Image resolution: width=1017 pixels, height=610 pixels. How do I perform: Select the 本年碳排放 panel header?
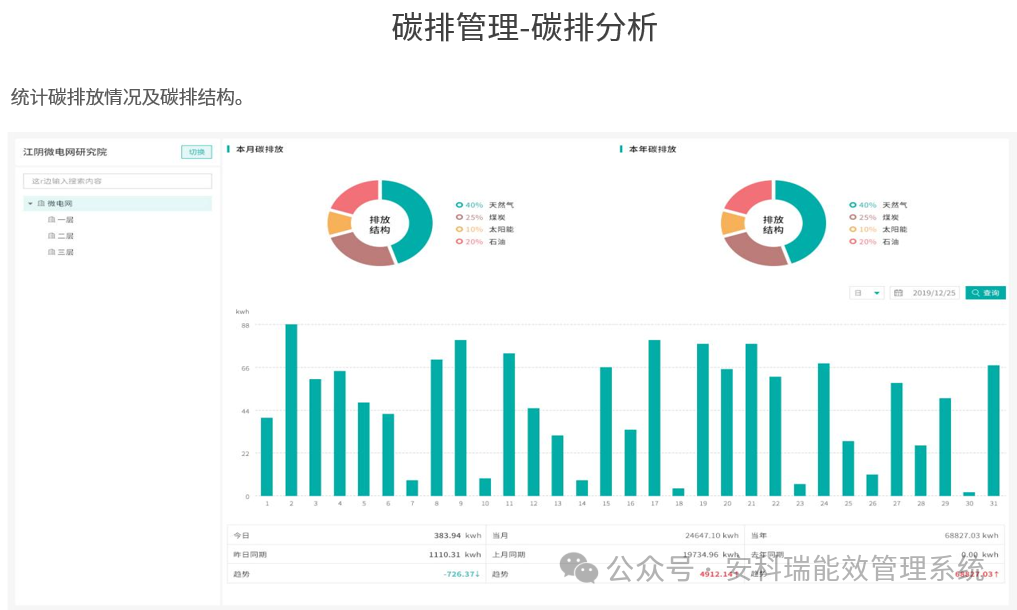tap(651, 150)
